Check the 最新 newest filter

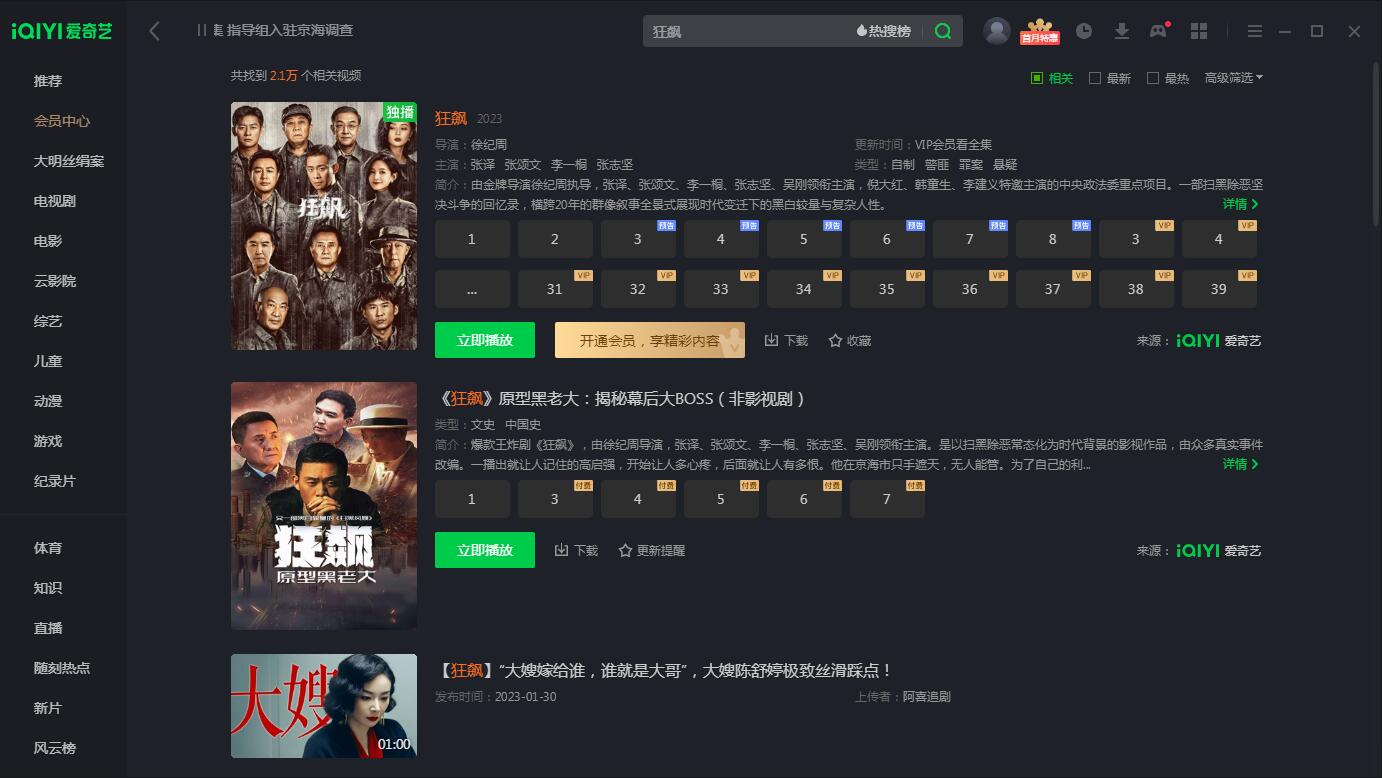tap(1110, 78)
